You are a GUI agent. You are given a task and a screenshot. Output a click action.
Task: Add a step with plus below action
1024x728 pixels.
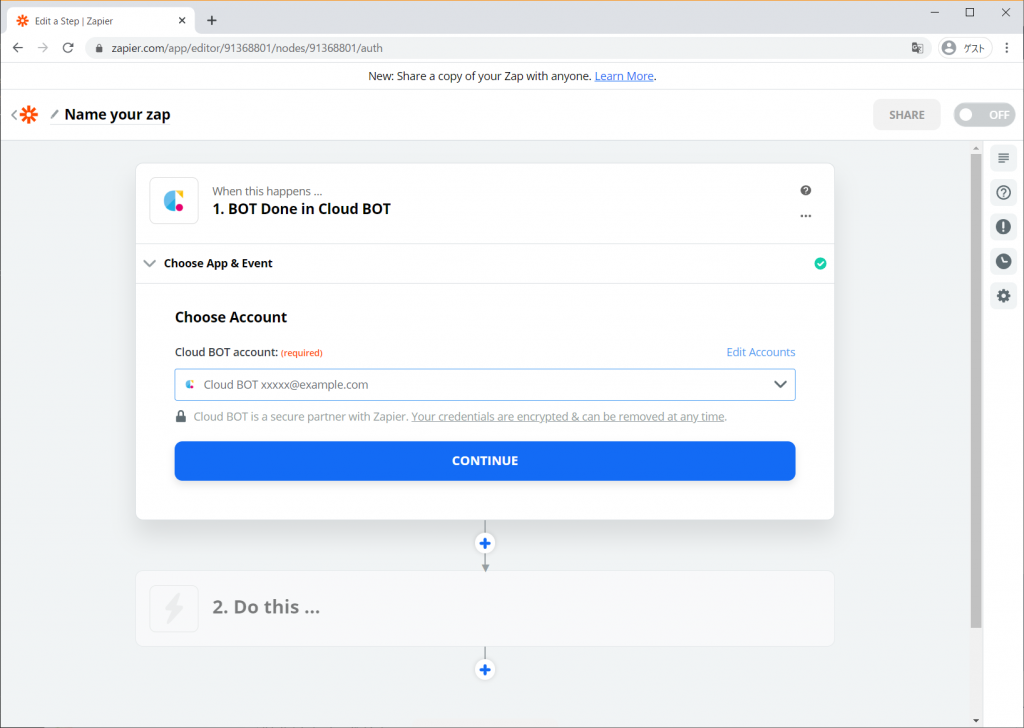485,670
